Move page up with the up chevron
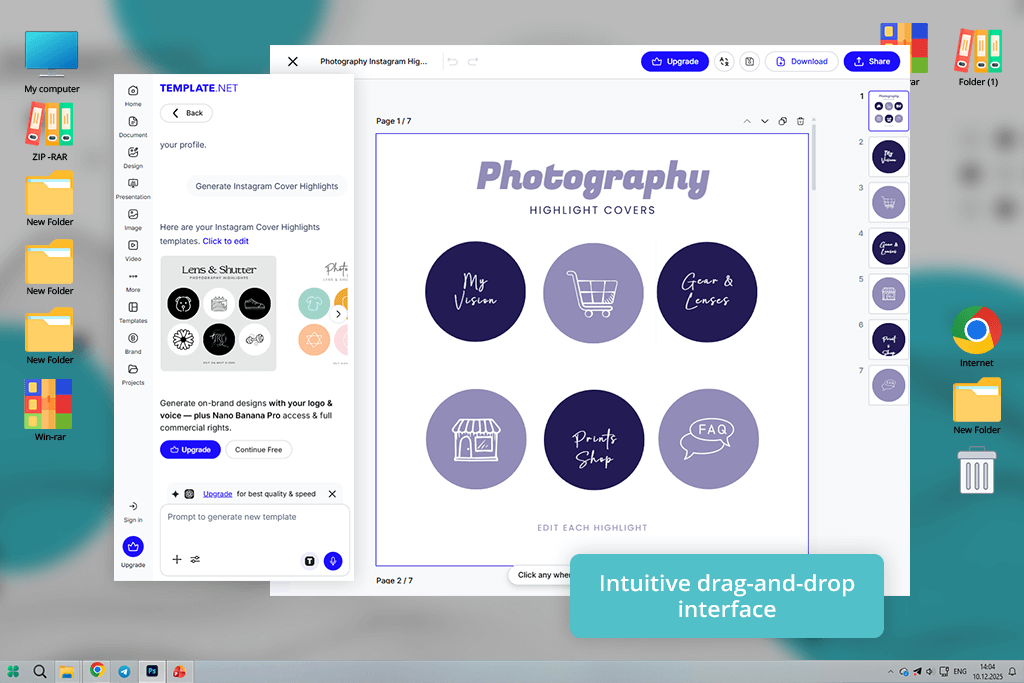 point(747,121)
